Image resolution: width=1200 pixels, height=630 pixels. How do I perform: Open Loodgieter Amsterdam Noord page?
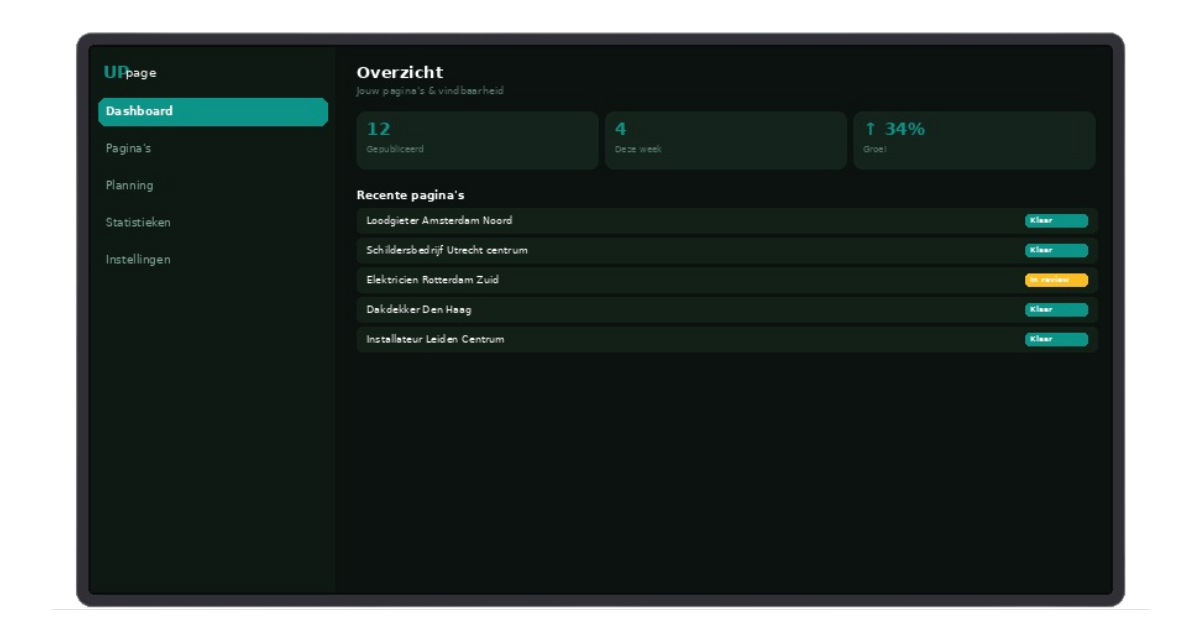click(439, 221)
